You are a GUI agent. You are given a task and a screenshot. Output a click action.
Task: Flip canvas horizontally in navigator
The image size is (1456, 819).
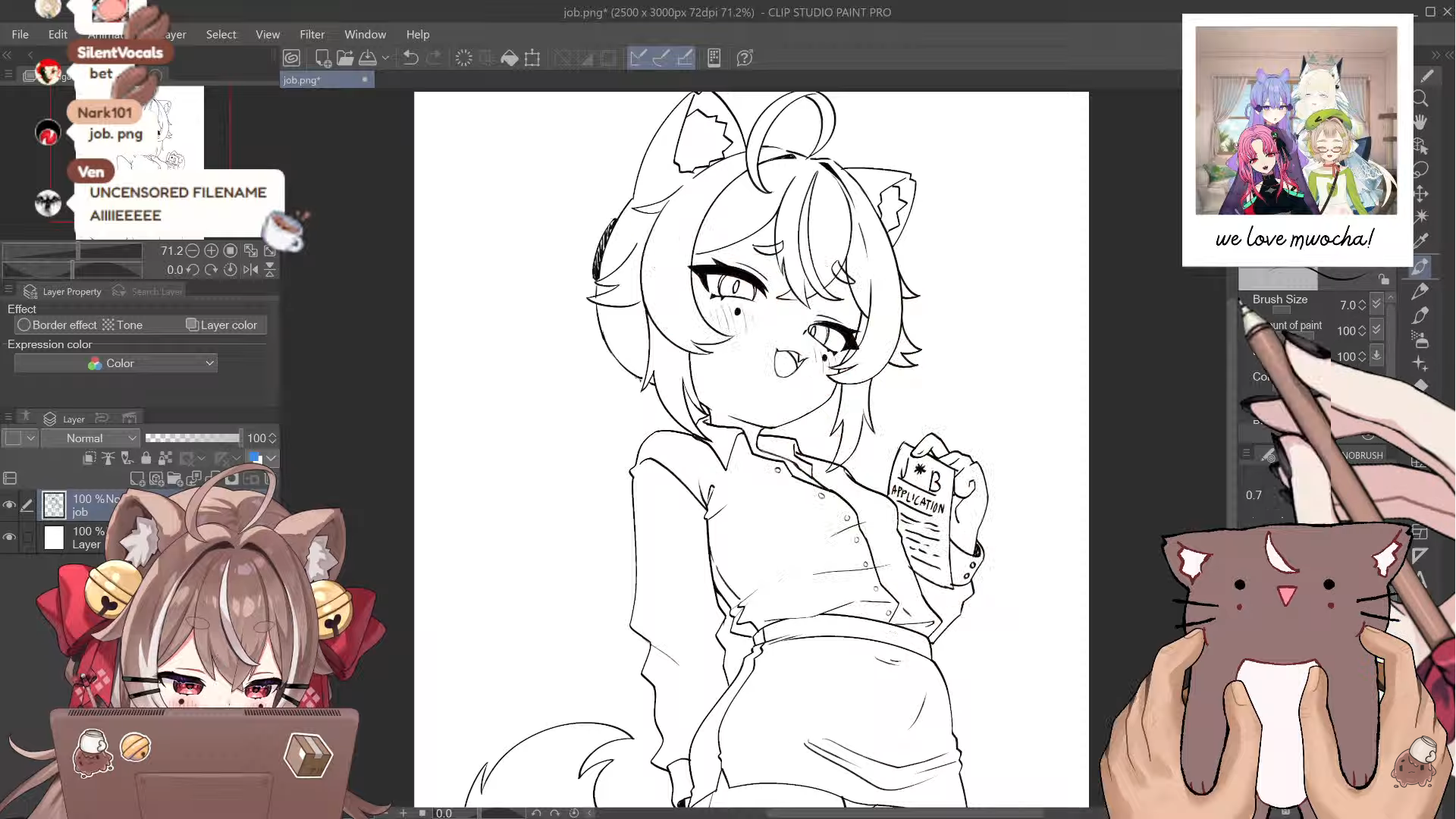[x=250, y=270]
